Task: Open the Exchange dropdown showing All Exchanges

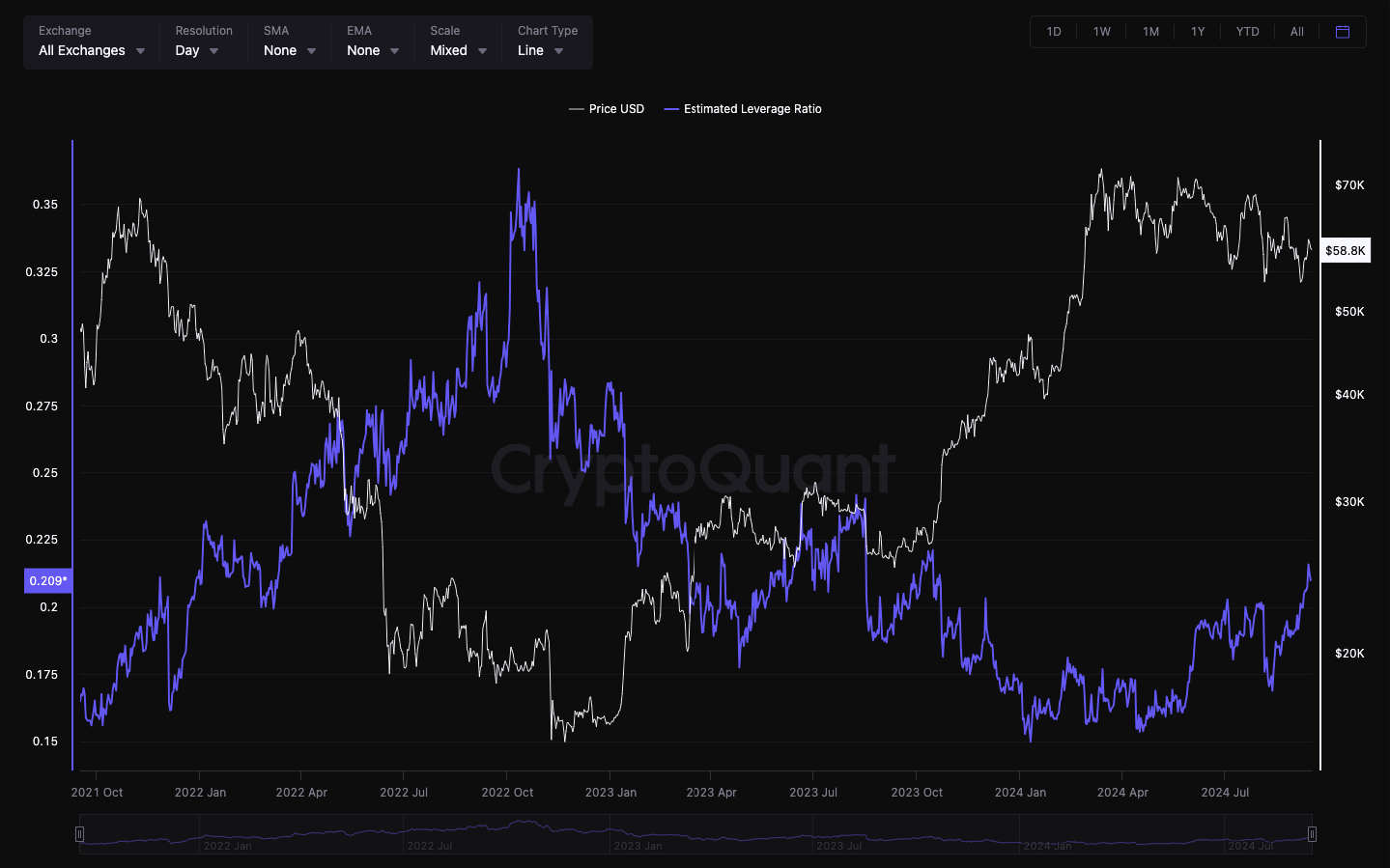Action: (92, 42)
